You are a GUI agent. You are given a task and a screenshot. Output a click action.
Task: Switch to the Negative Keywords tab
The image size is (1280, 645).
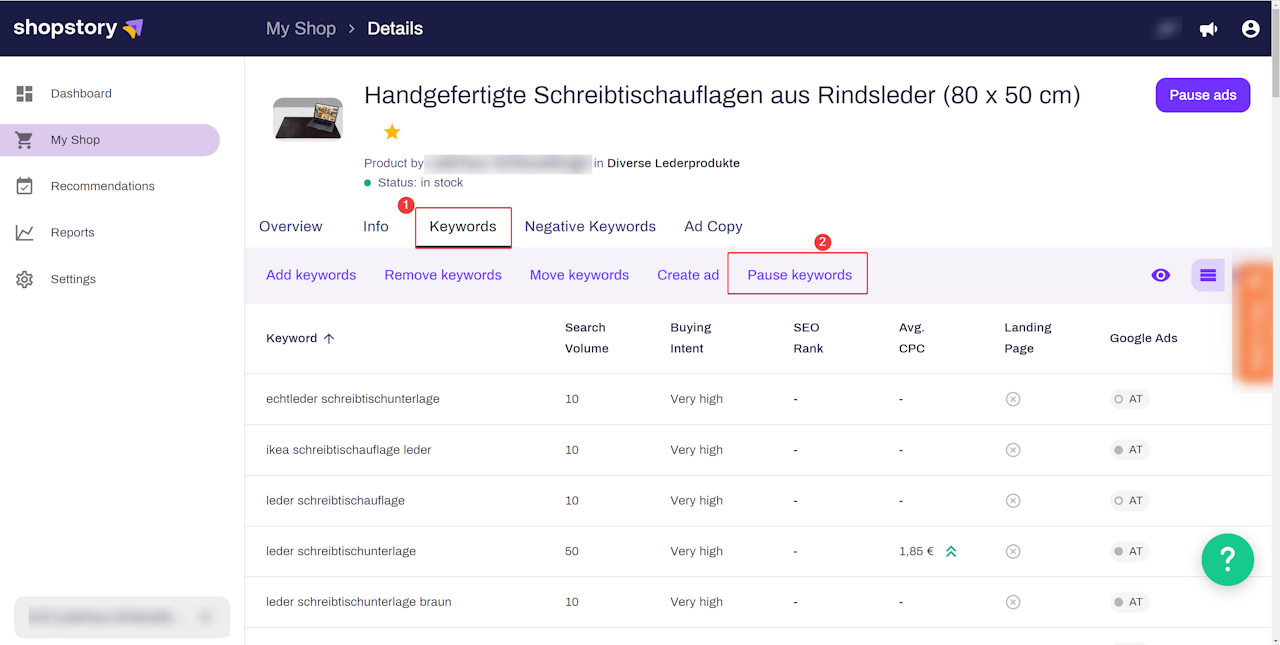[x=590, y=227]
